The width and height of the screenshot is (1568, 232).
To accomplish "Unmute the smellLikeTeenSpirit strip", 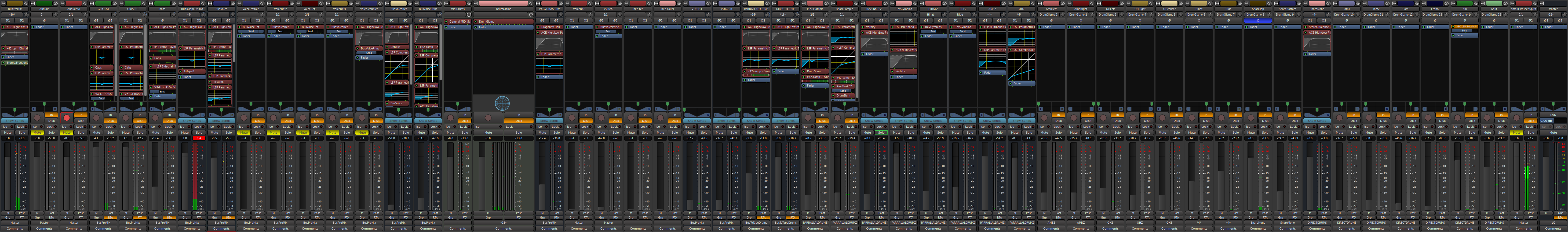I will tap(1516, 132).
